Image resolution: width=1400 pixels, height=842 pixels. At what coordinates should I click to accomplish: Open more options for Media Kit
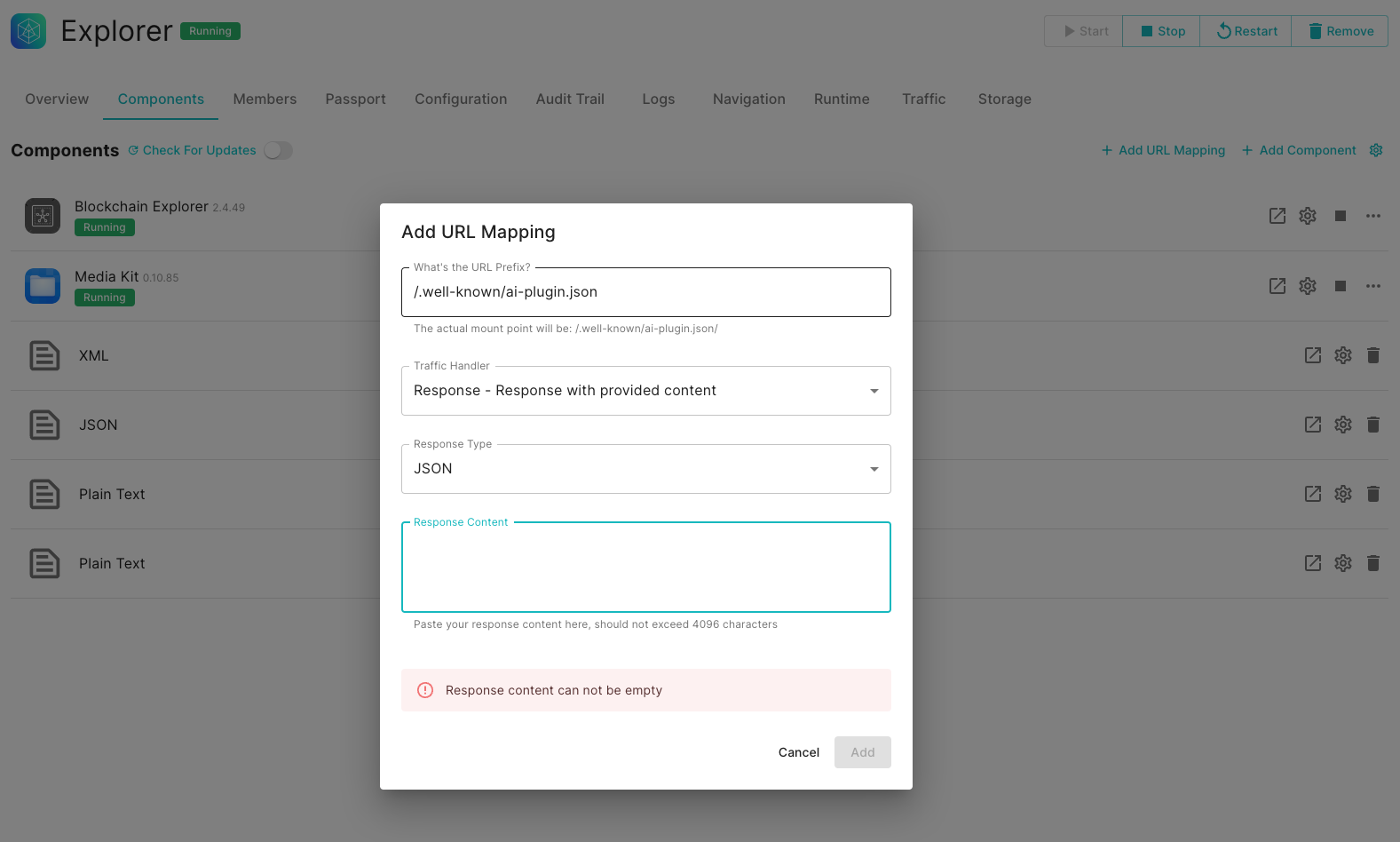pyautogui.click(x=1372, y=286)
